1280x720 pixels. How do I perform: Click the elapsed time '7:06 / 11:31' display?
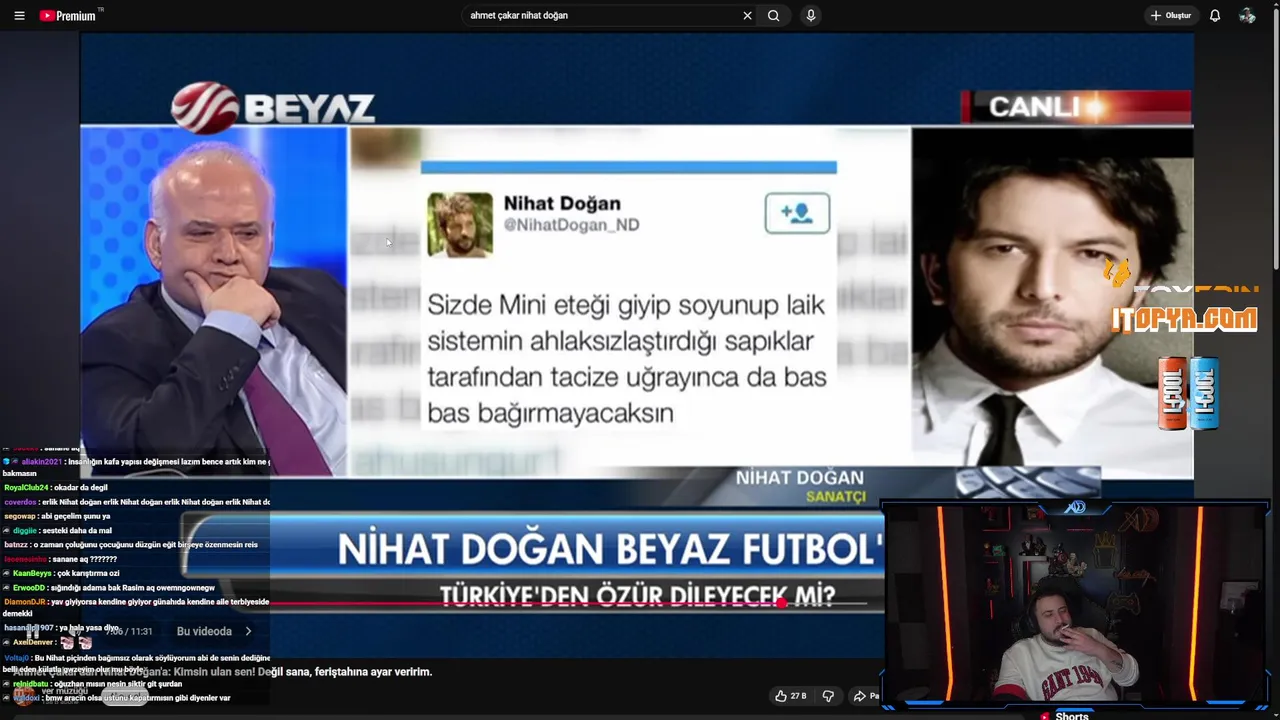point(129,632)
